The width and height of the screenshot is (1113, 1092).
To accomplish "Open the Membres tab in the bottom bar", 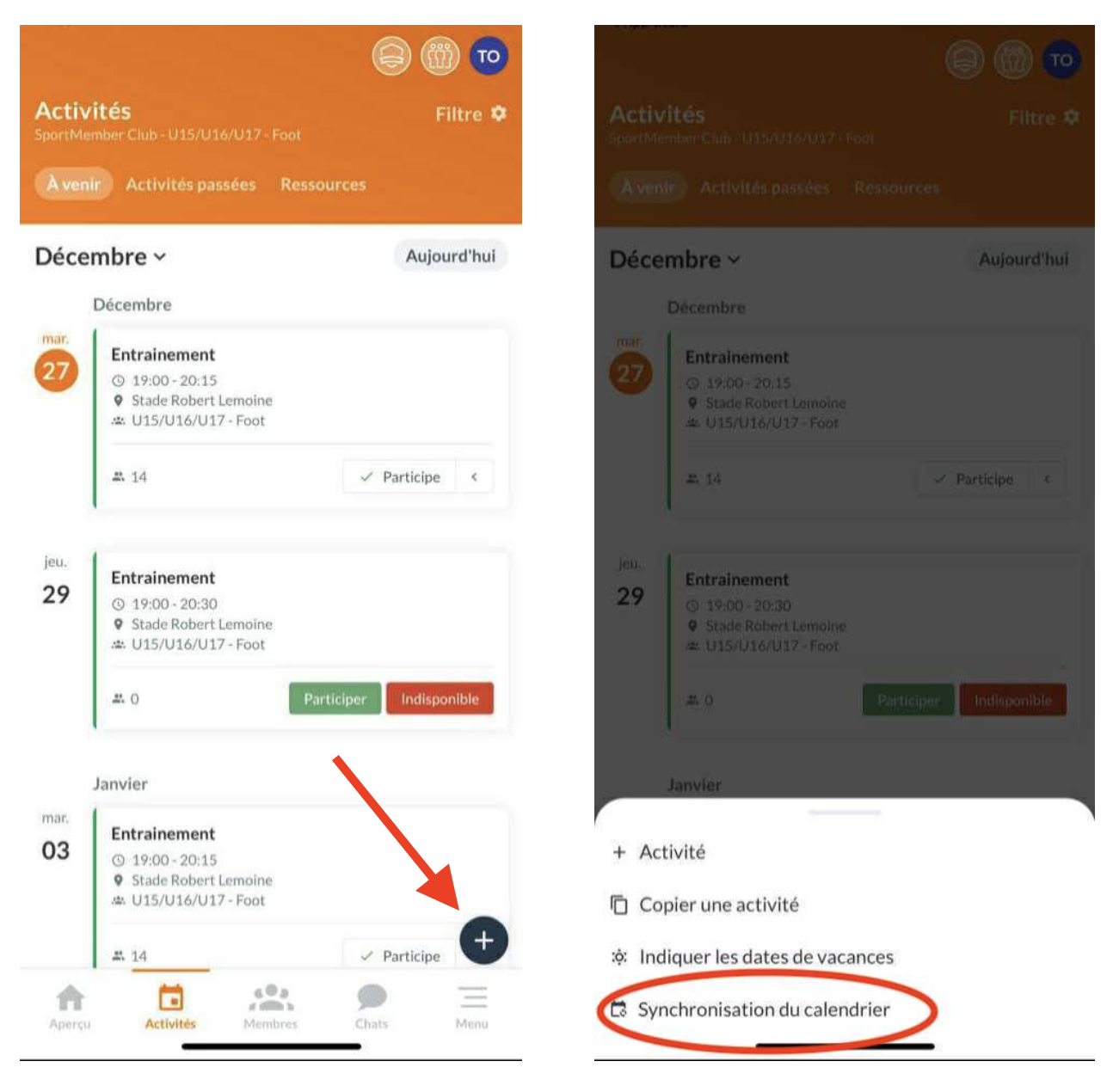I will 271,1007.
